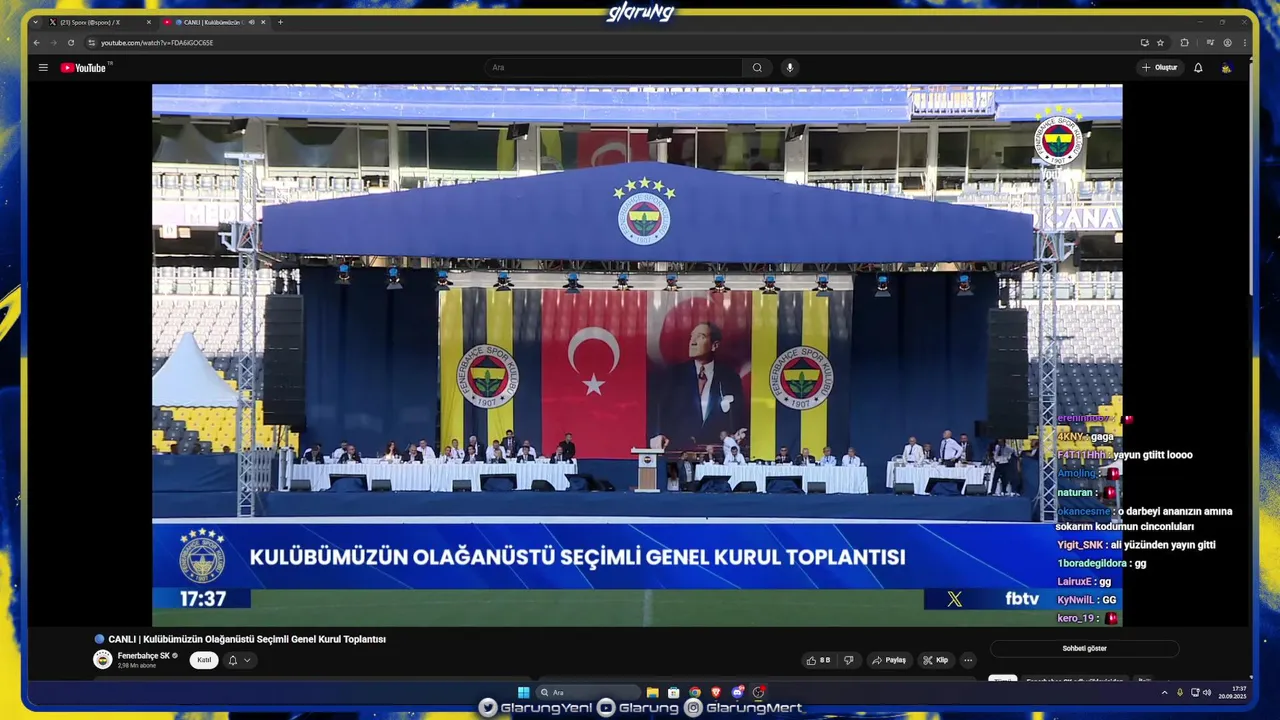This screenshot has height=720, width=1280.
Task: Open the network icon in system tray
Action: click(1195, 692)
